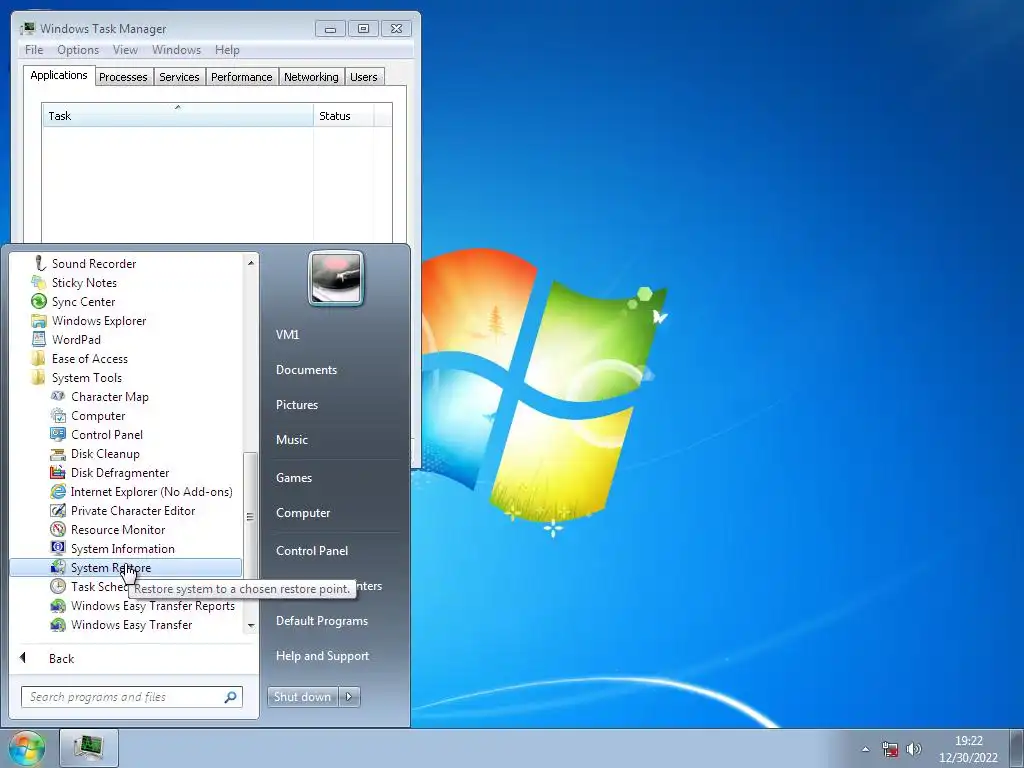Switch to the Services tab
Image resolution: width=1024 pixels, height=768 pixels.
[x=180, y=77]
